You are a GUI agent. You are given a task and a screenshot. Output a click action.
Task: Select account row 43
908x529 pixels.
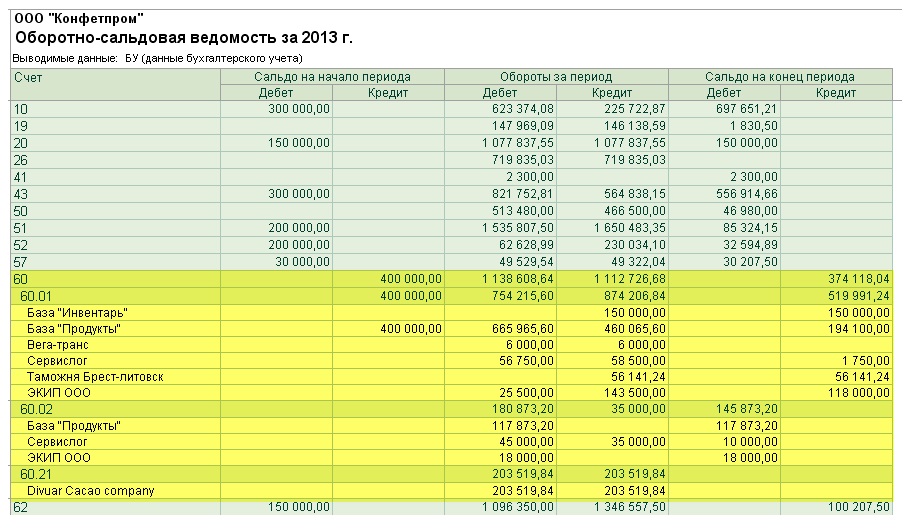click(x=452, y=194)
